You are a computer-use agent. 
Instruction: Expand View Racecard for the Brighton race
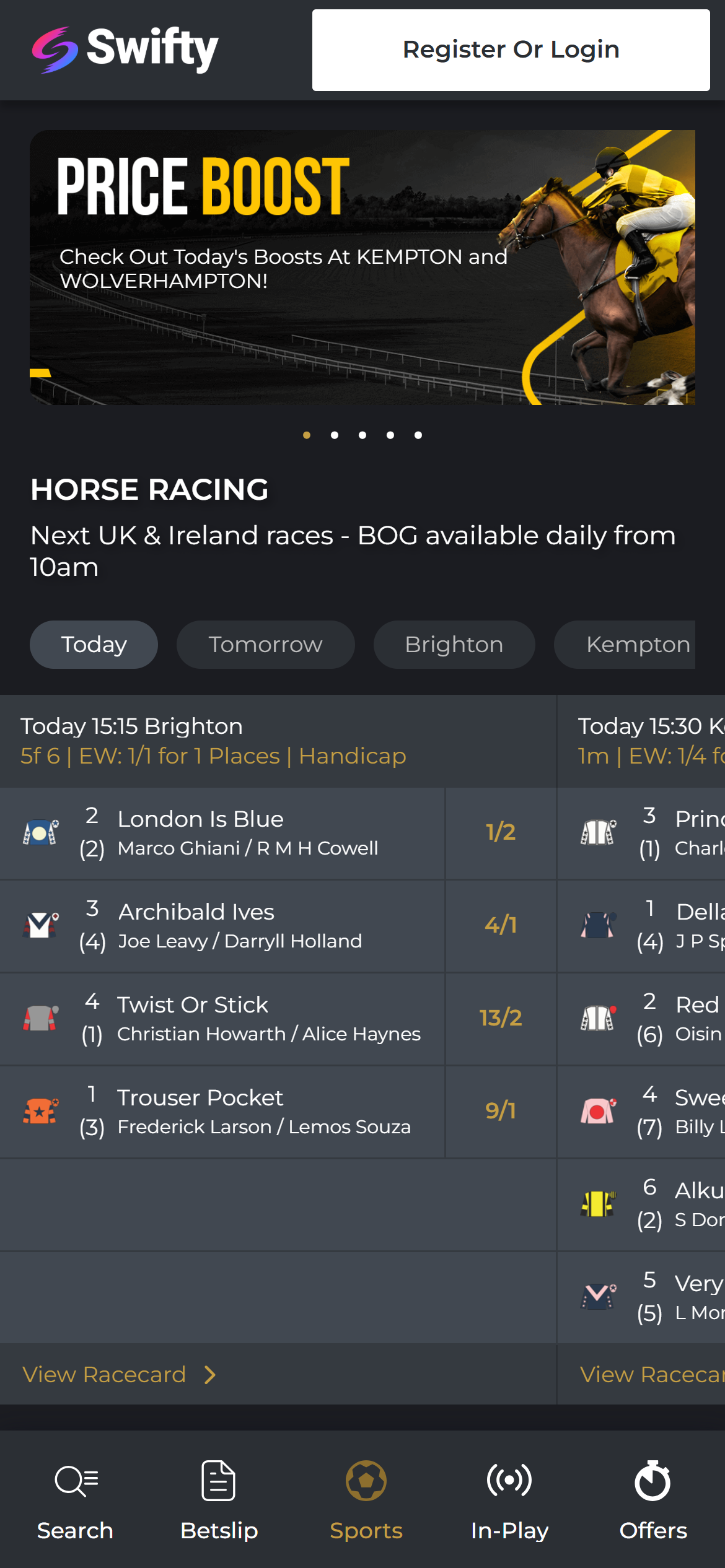118,1375
